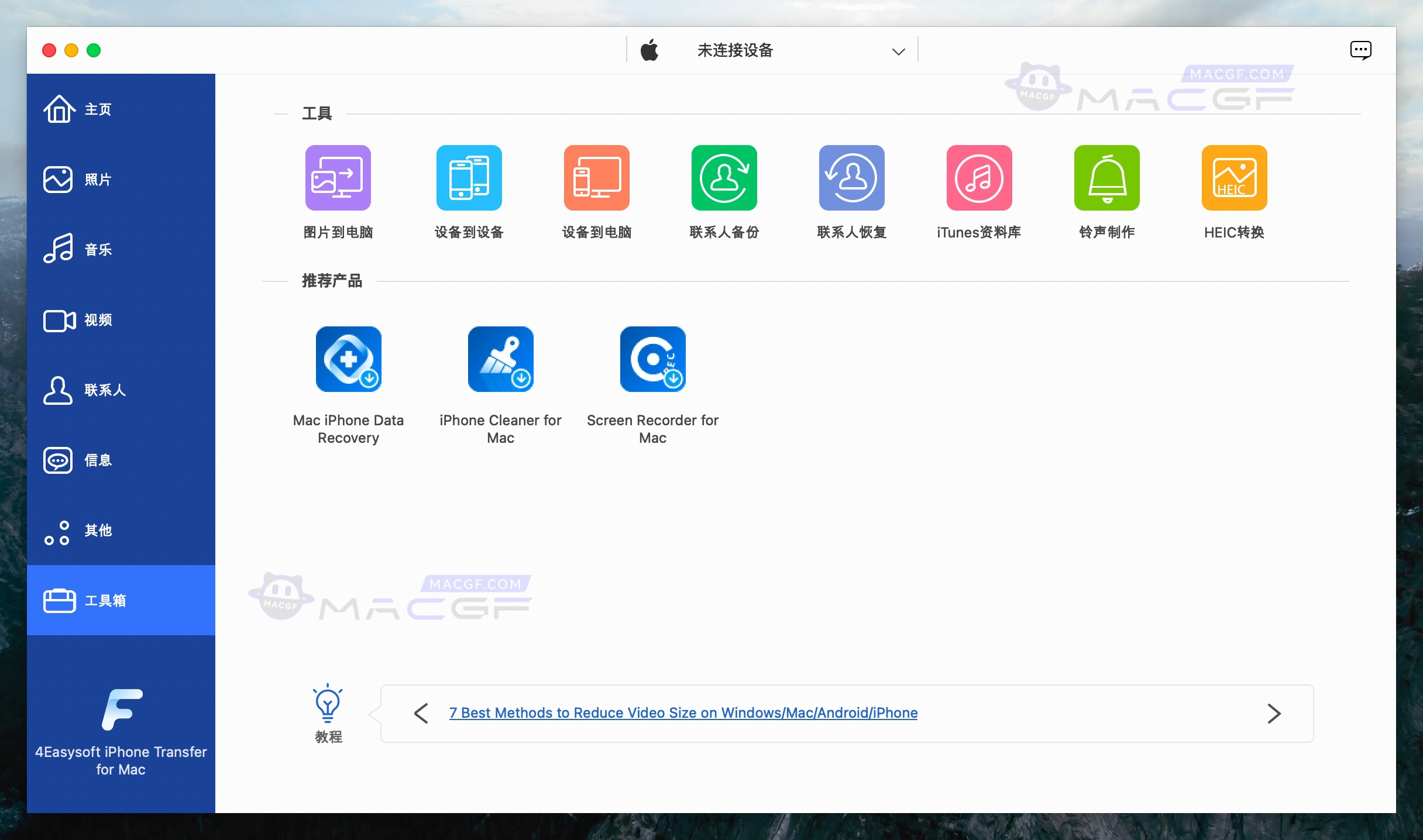This screenshot has height=840, width=1423.
Task: Open the HEIC转换 converter
Action: click(x=1233, y=178)
